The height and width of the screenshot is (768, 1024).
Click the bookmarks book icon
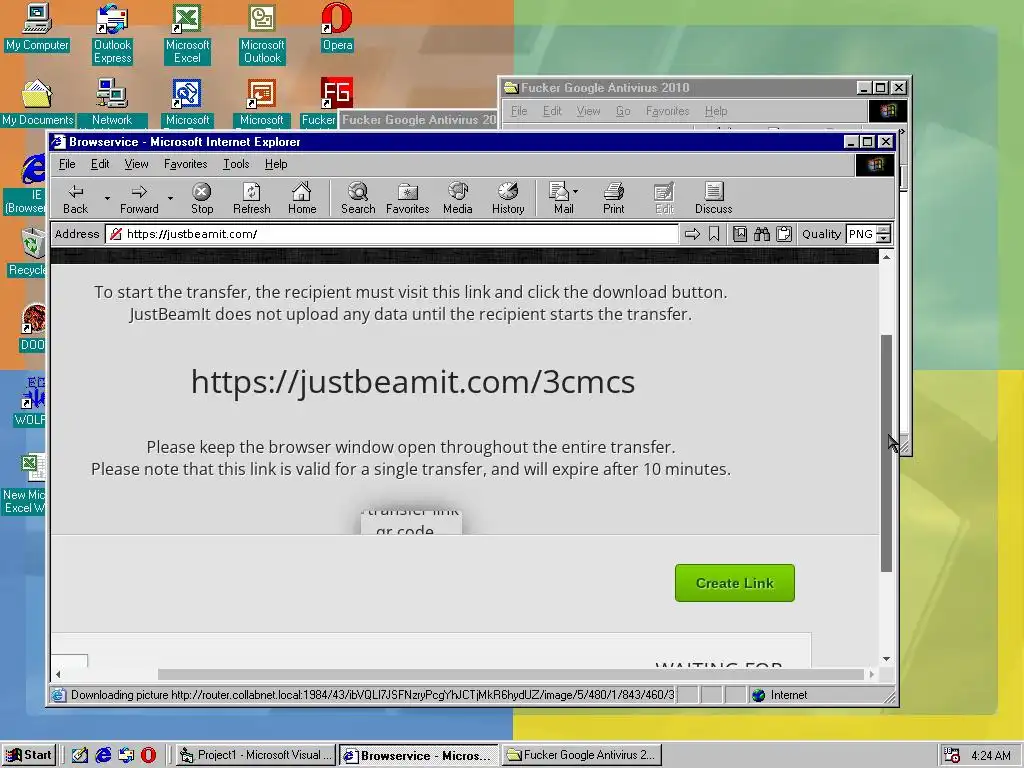click(x=739, y=234)
